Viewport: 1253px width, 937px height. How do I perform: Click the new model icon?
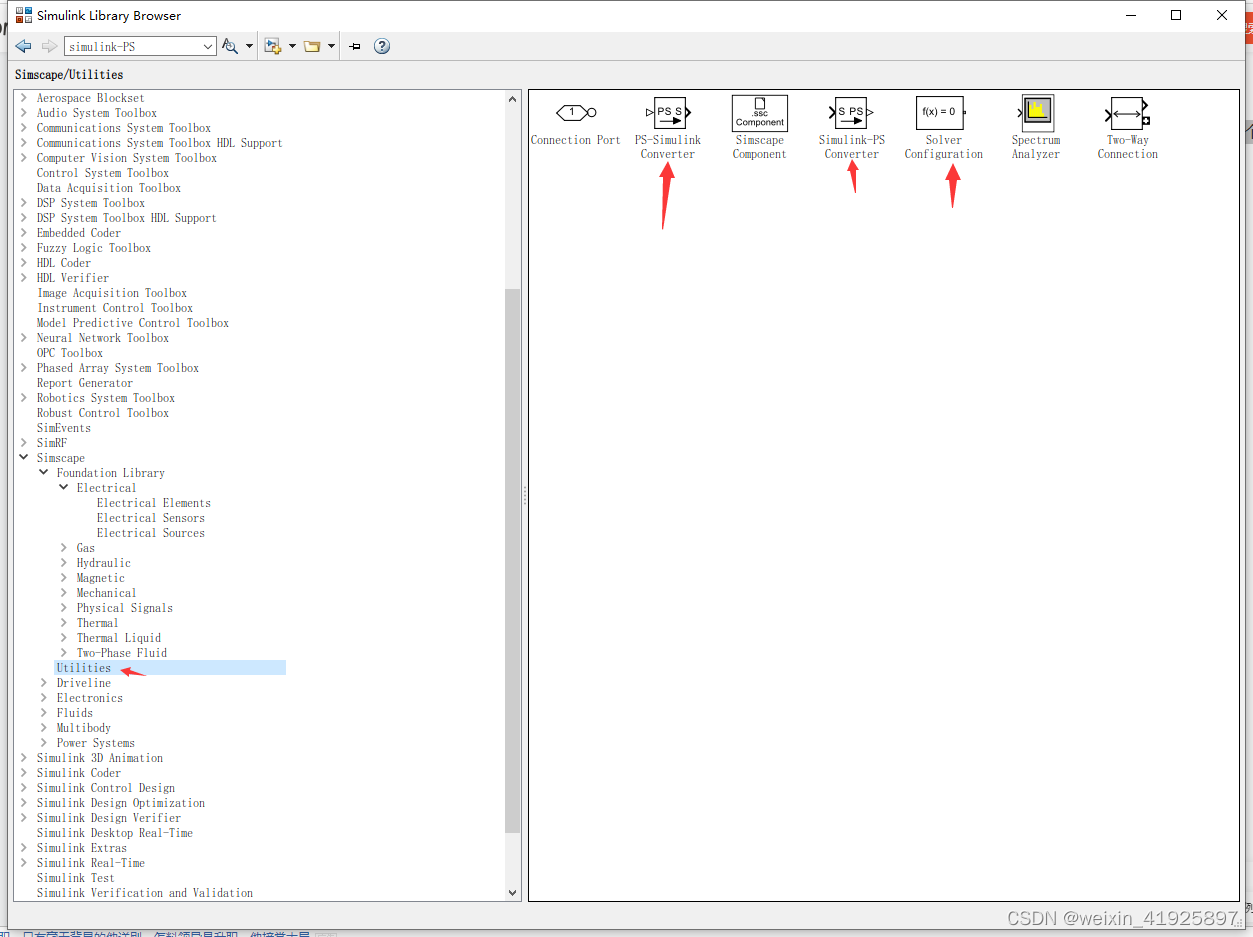[272, 46]
